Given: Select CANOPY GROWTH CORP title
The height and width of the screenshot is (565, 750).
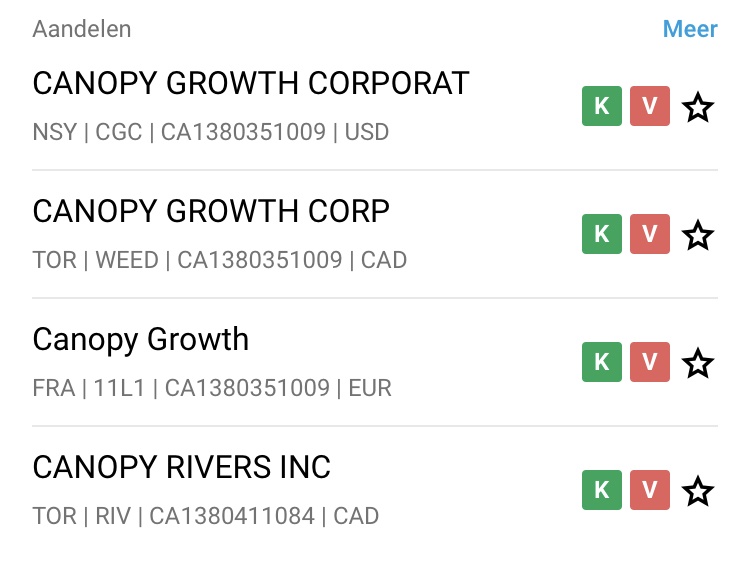Looking at the screenshot, I should point(211,212).
